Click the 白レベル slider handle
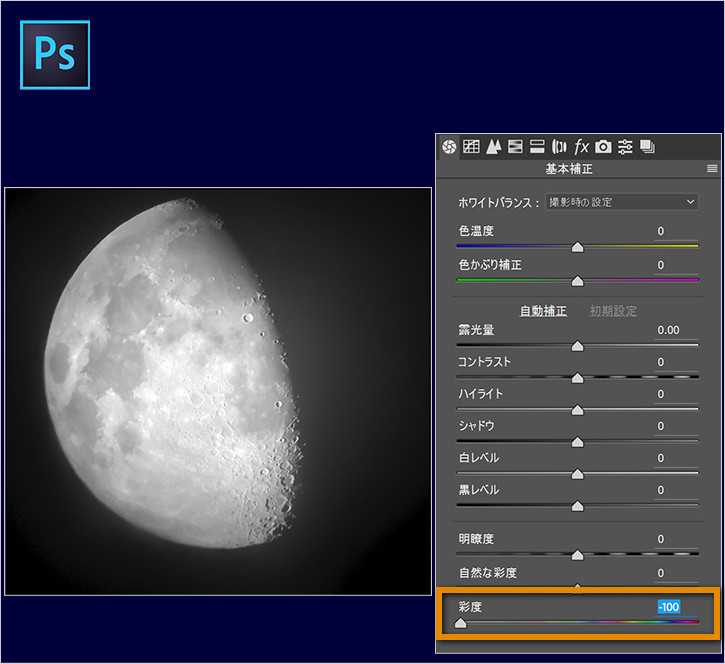725x664 pixels. [x=578, y=474]
